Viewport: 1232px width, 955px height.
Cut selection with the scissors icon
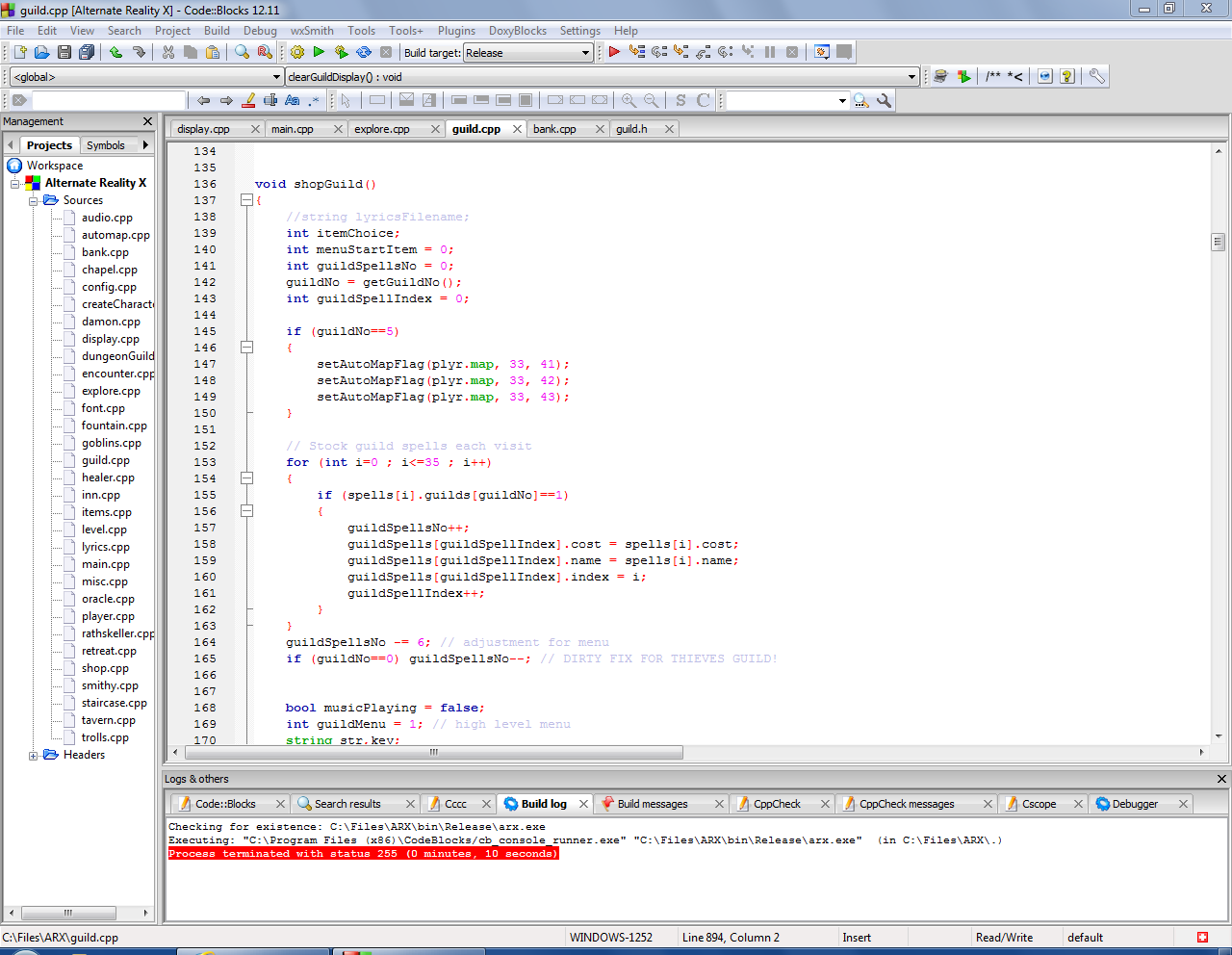pos(168,52)
